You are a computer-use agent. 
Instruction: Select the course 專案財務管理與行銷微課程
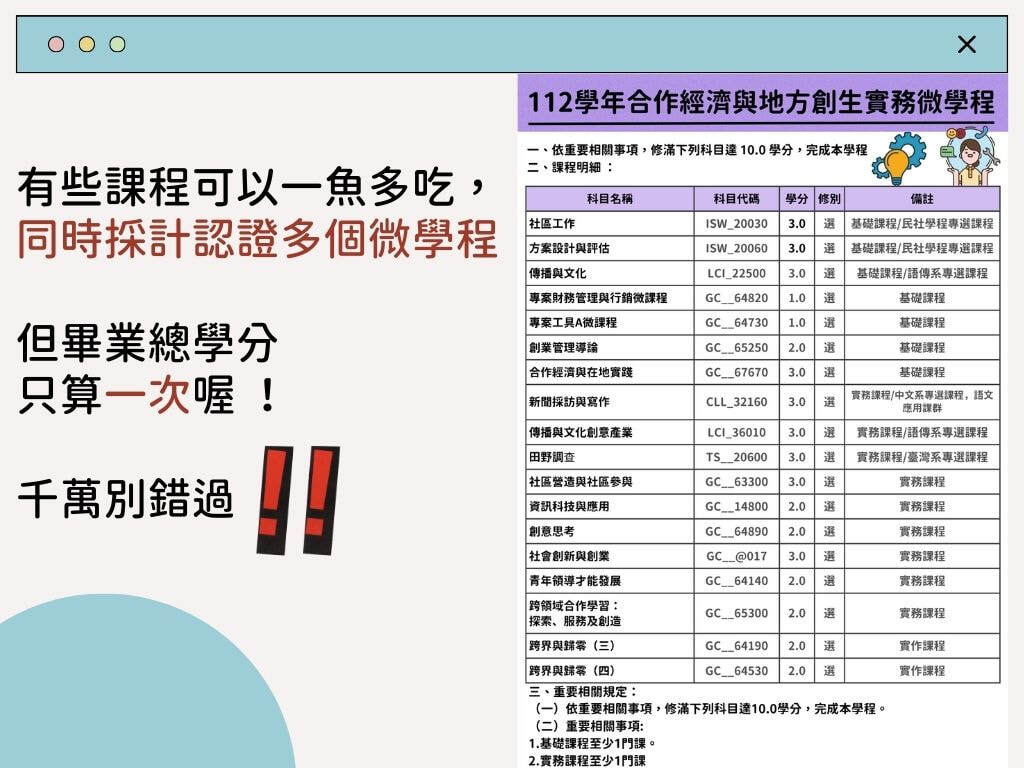click(598, 298)
